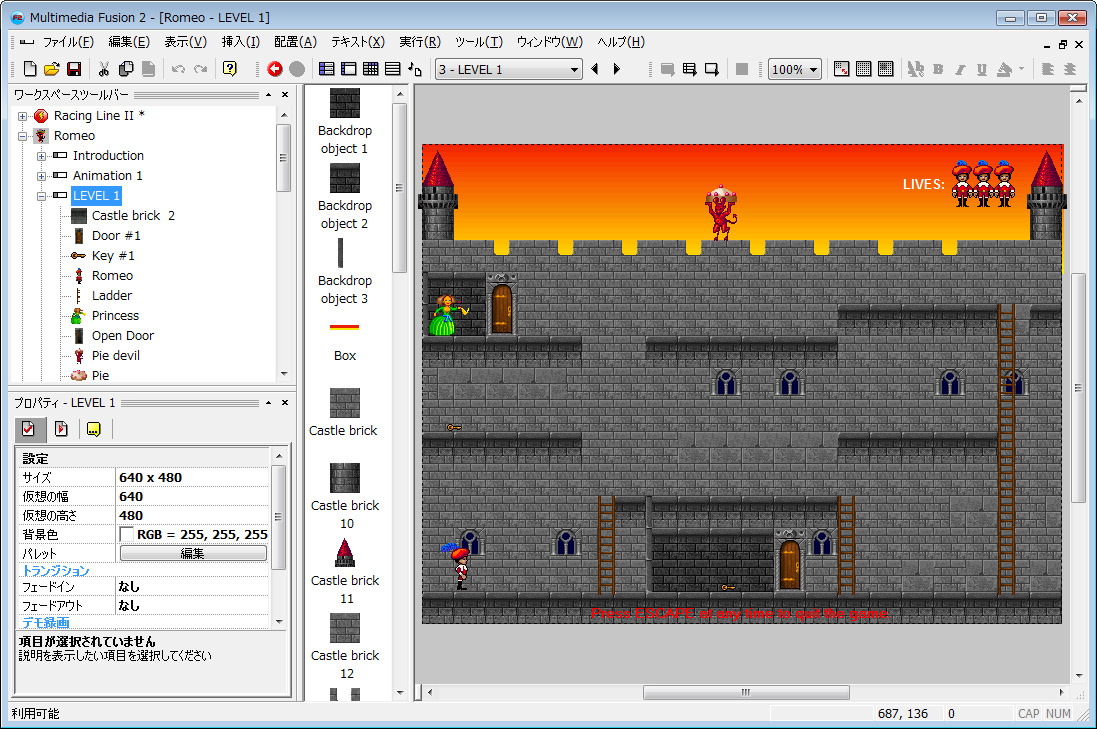Click the red Run application arrow icon
The height and width of the screenshot is (729, 1097).
[x=275, y=69]
